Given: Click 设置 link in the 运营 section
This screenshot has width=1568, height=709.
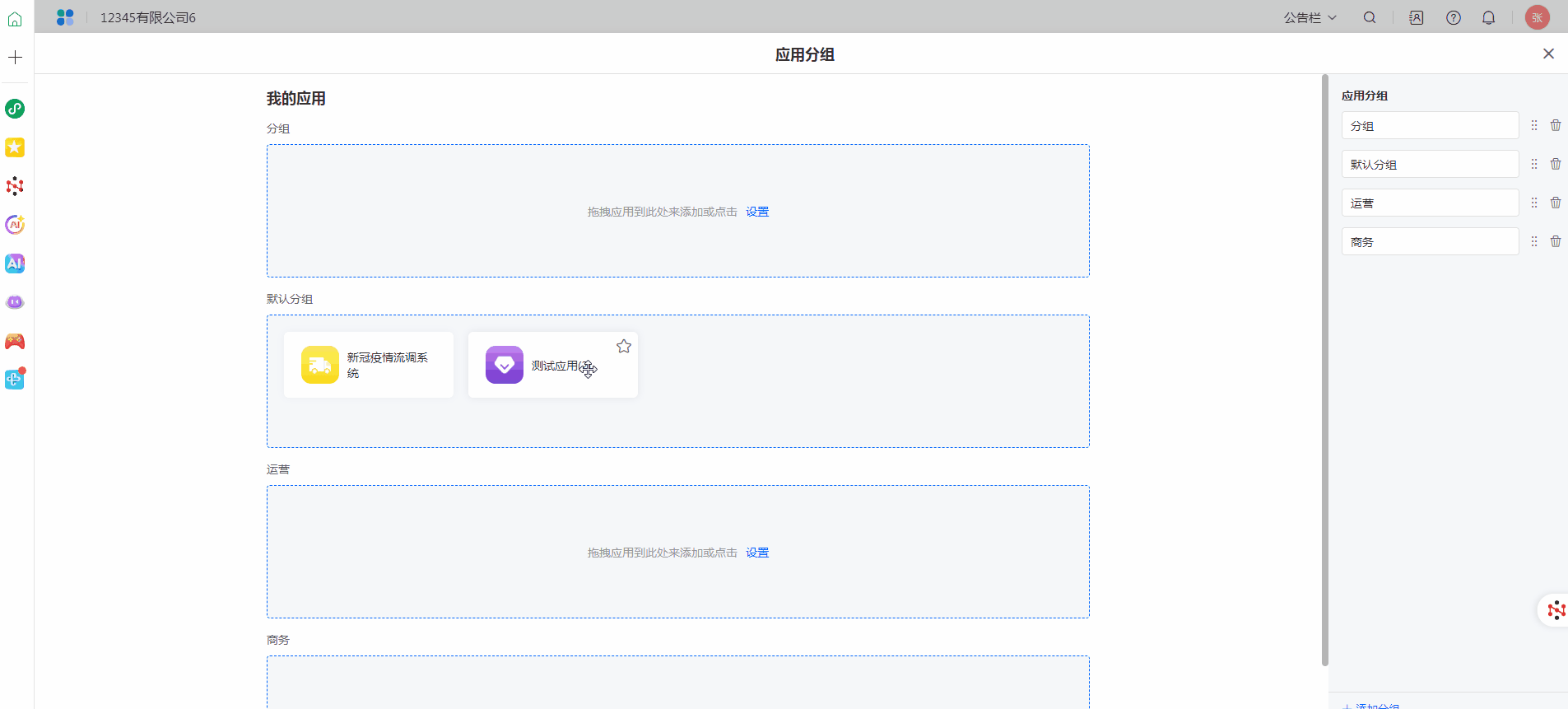Looking at the screenshot, I should point(757,553).
